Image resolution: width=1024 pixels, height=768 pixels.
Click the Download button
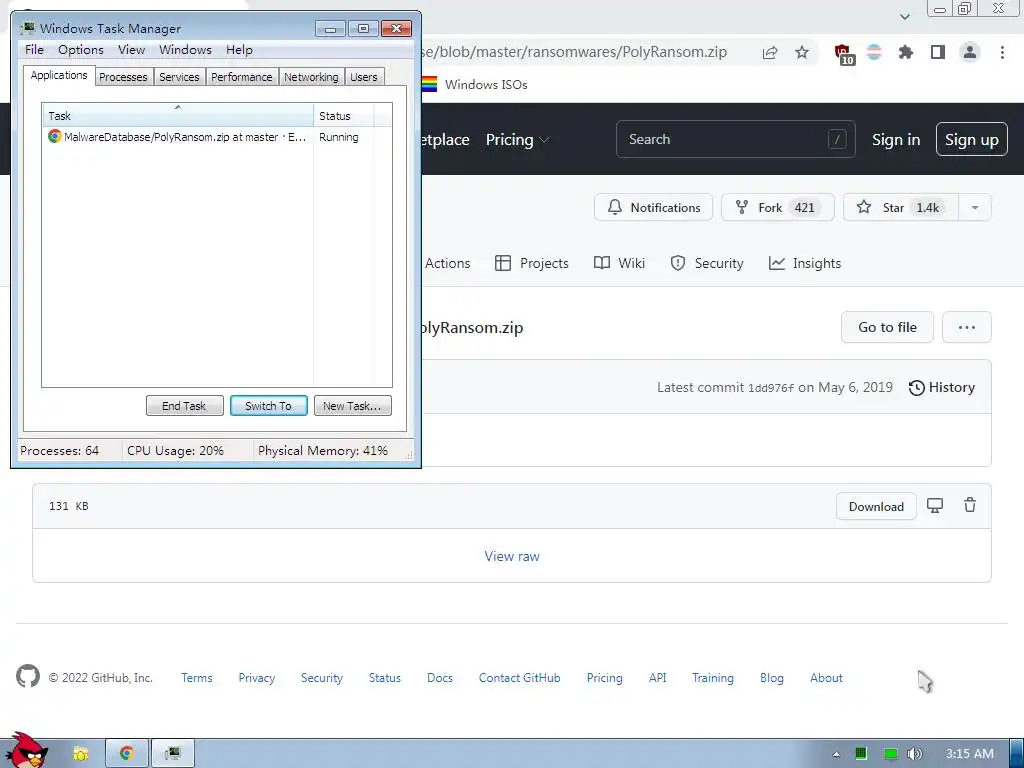(876, 507)
